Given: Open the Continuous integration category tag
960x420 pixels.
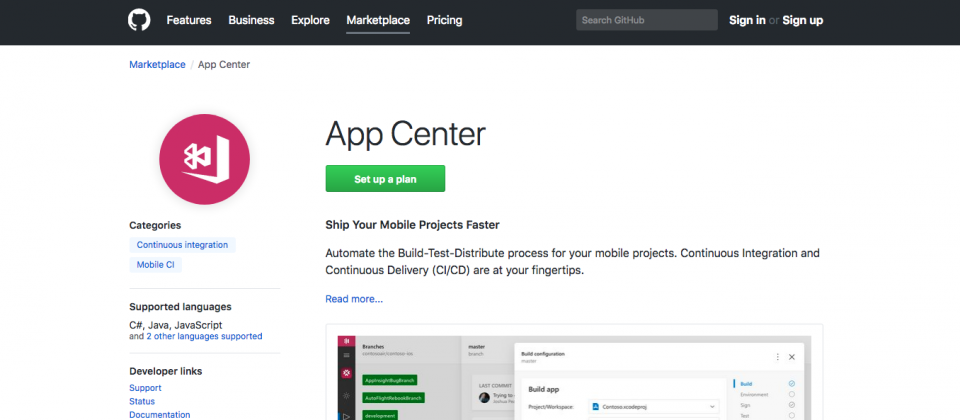Looking at the screenshot, I should [182, 245].
